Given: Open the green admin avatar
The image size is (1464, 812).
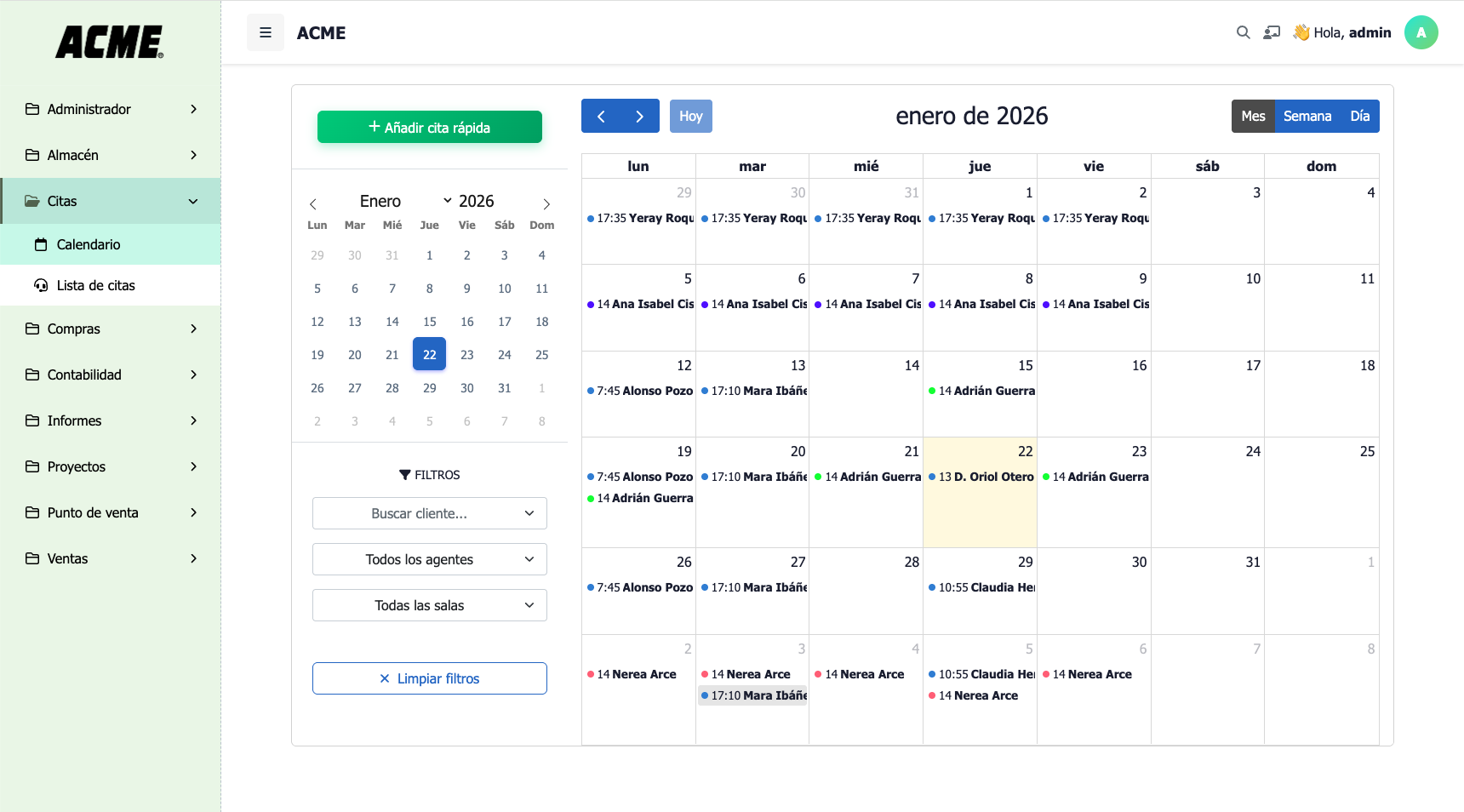Looking at the screenshot, I should (x=1421, y=32).
